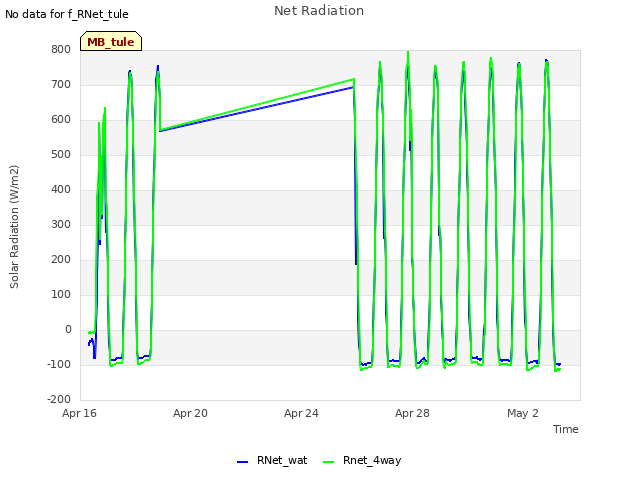Click the May 2 x-axis label
This screenshot has width=640, height=480.
[523, 413]
